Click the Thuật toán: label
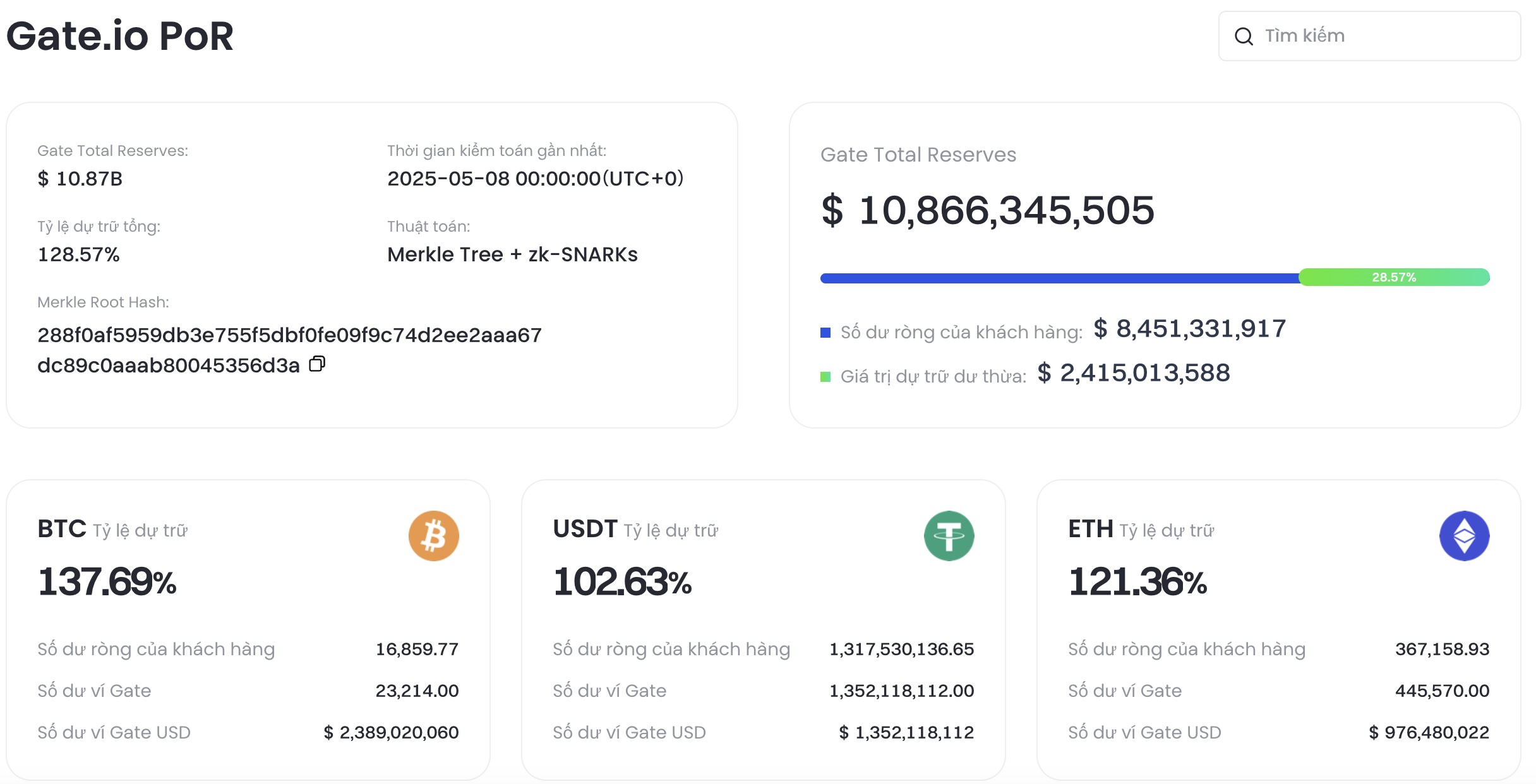Image resolution: width=1536 pixels, height=784 pixels. 429,227
